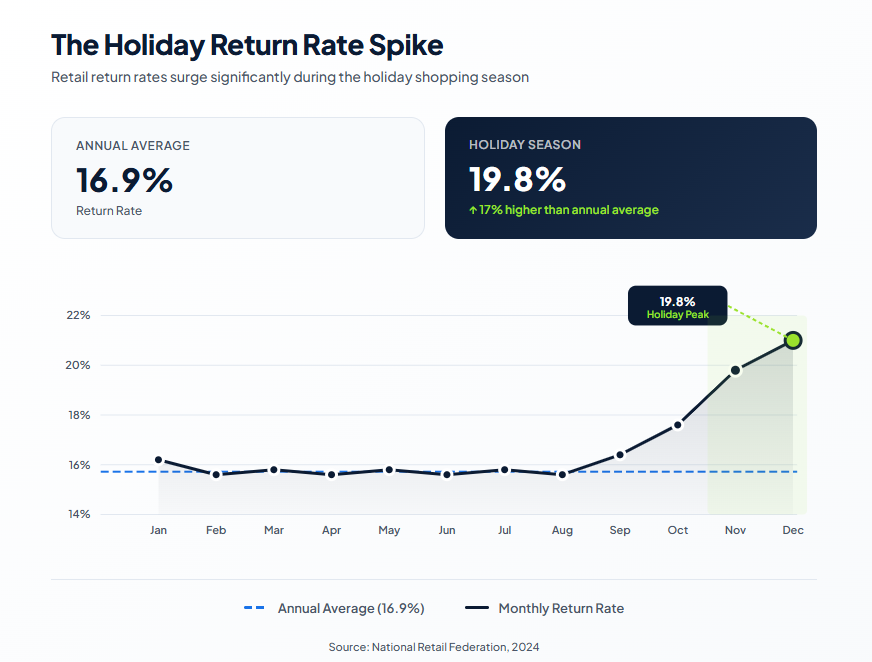Click the green December peak data point
This screenshot has height=662, width=872.
pyautogui.click(x=793, y=340)
